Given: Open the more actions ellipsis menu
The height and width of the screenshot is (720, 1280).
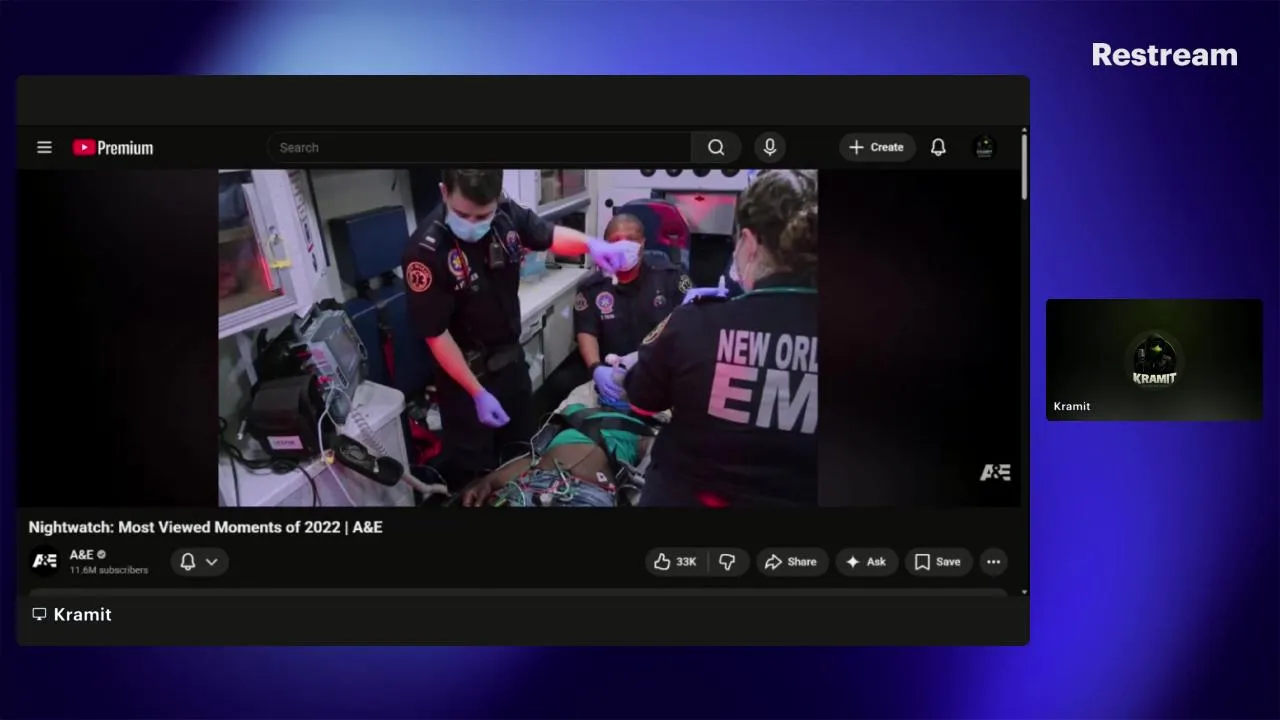Looking at the screenshot, I should pyautogui.click(x=993, y=562).
